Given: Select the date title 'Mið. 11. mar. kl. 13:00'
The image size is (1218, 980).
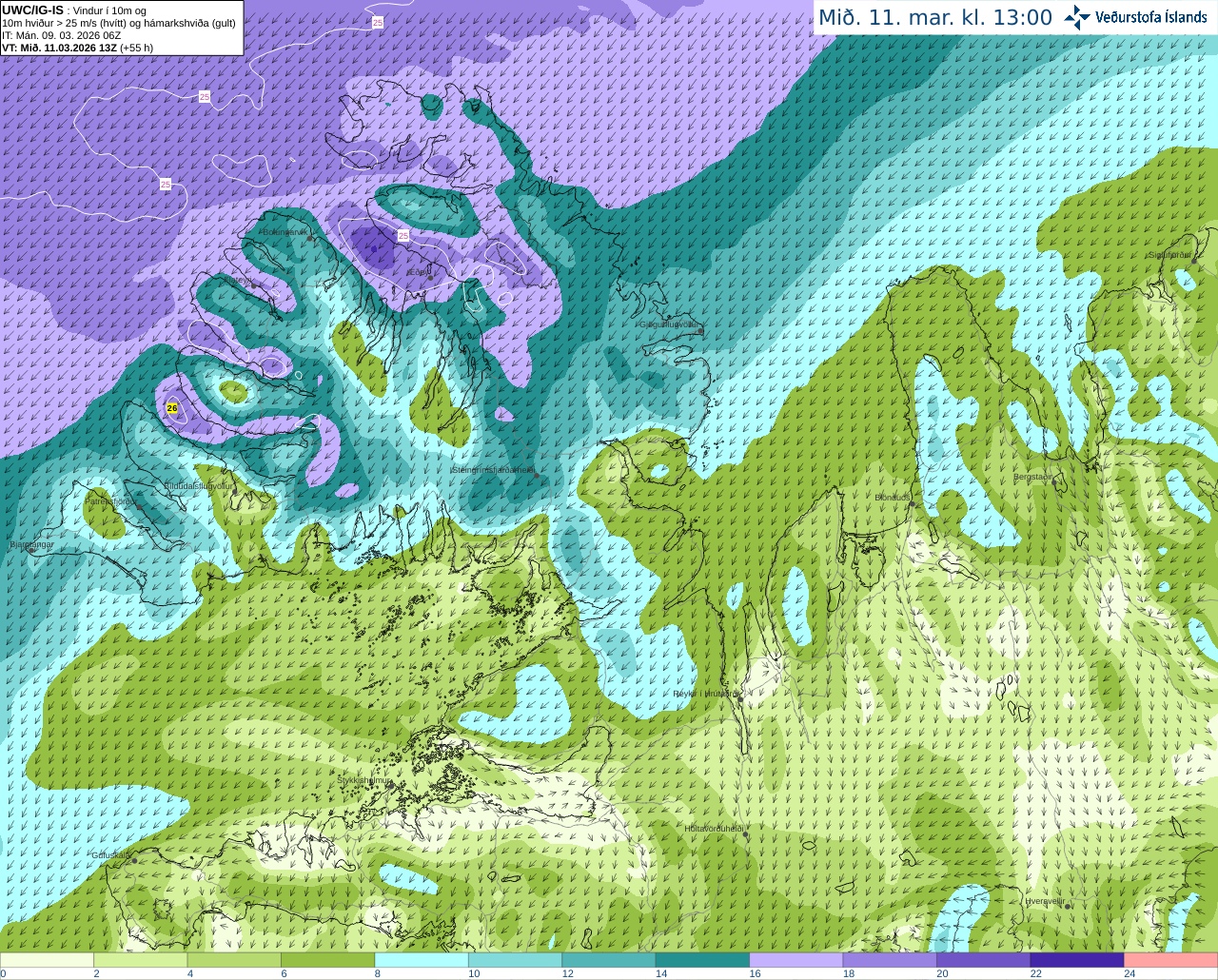Looking at the screenshot, I should 935,17.
